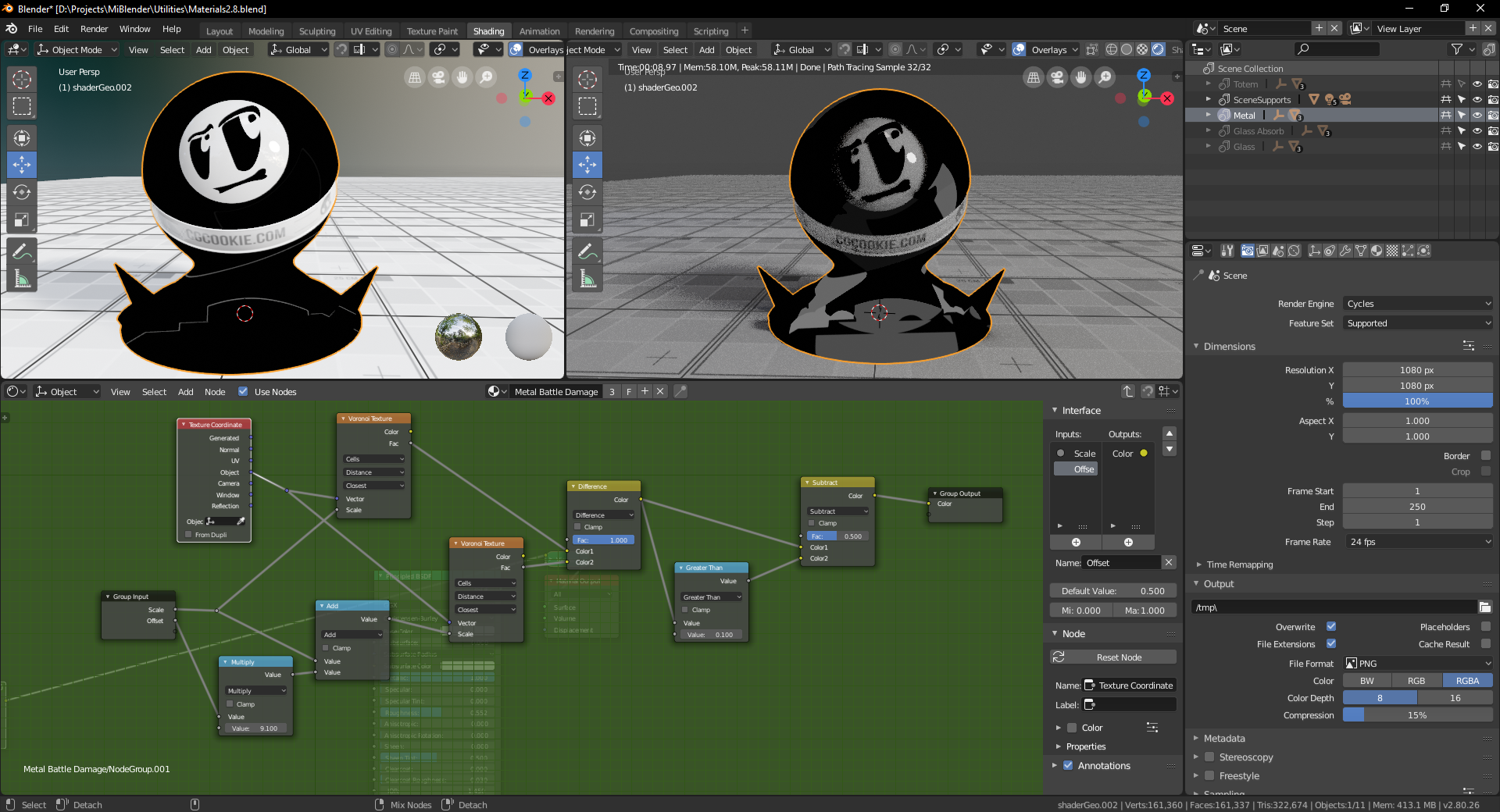
Task: Select the Select Box tool in the left viewport
Action: click(22, 106)
